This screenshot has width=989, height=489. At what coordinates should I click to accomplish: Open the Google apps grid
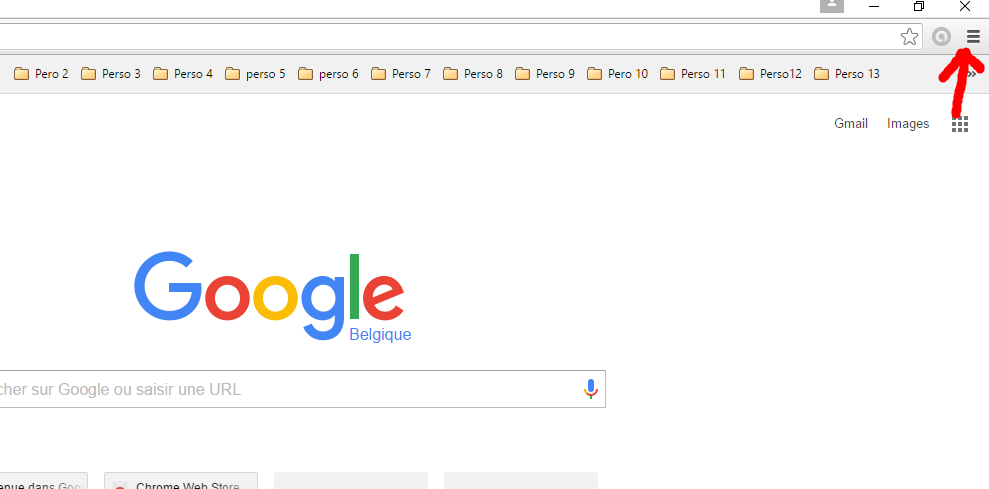(959, 124)
